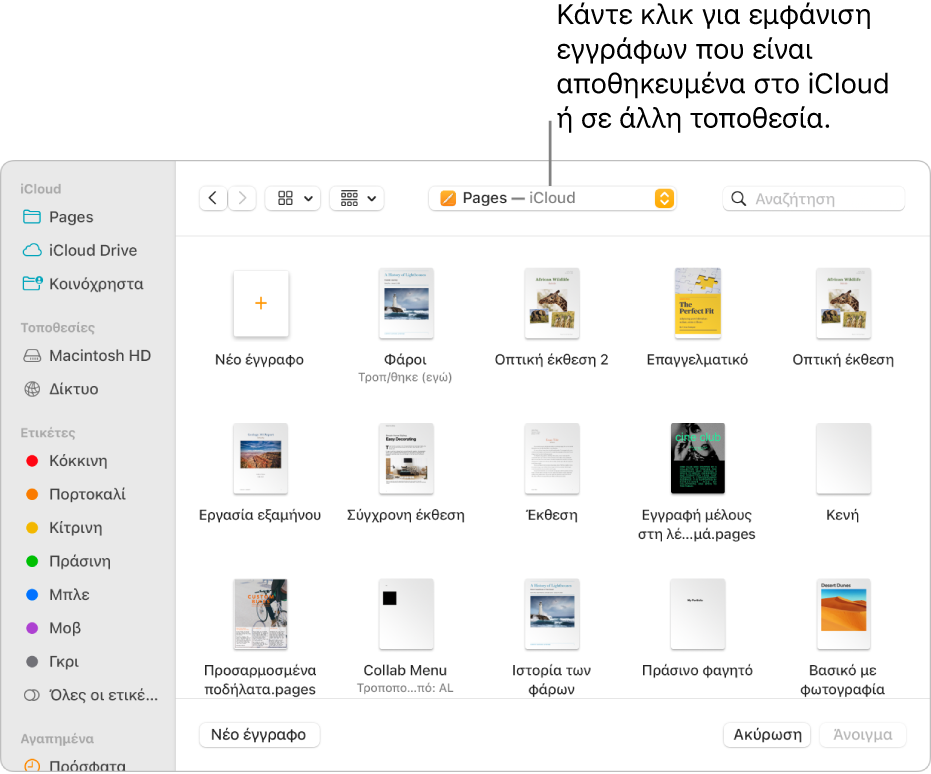Filter by Μπλε tag
The width and height of the screenshot is (931, 774).
[33, 595]
